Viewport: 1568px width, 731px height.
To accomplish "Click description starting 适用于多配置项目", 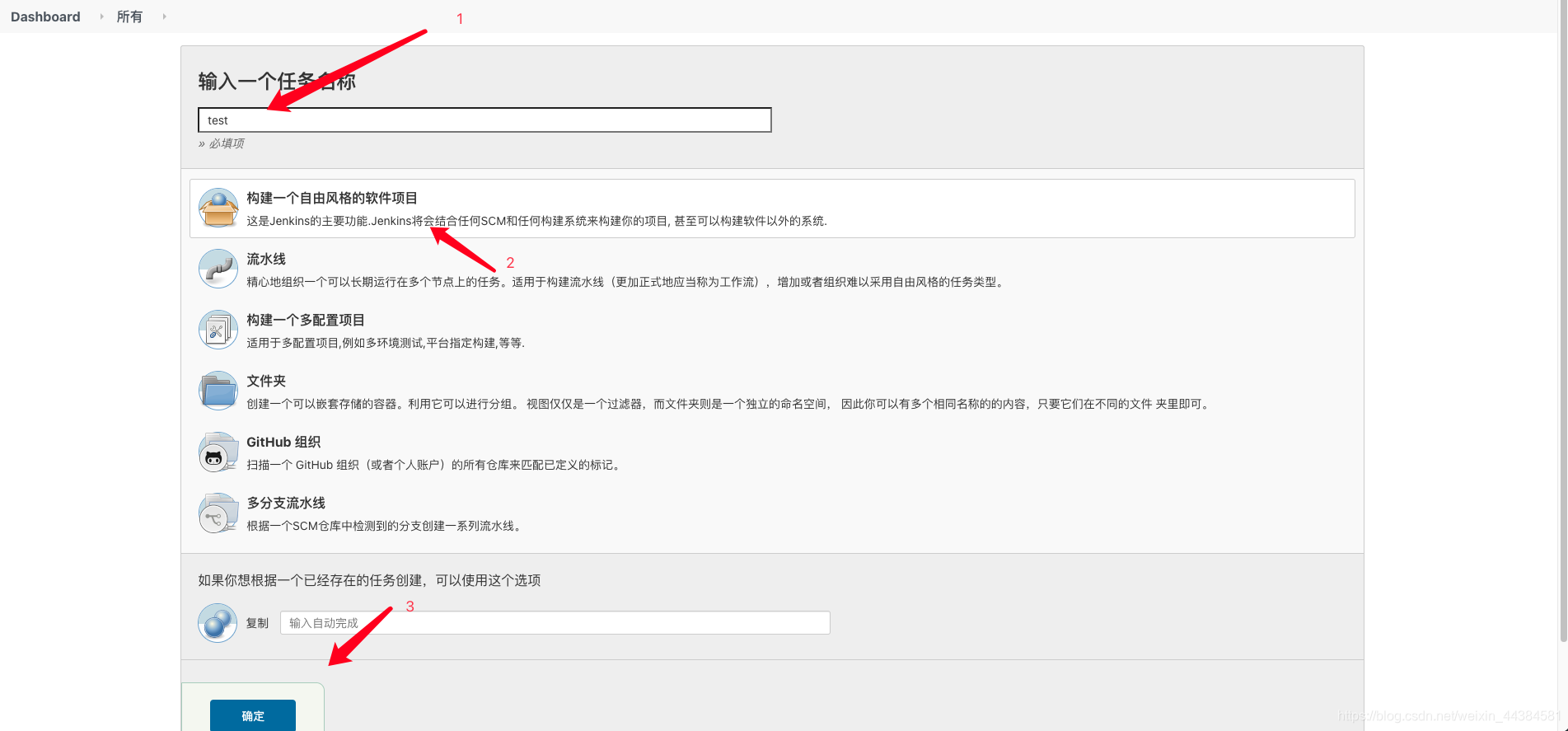I will (x=386, y=343).
